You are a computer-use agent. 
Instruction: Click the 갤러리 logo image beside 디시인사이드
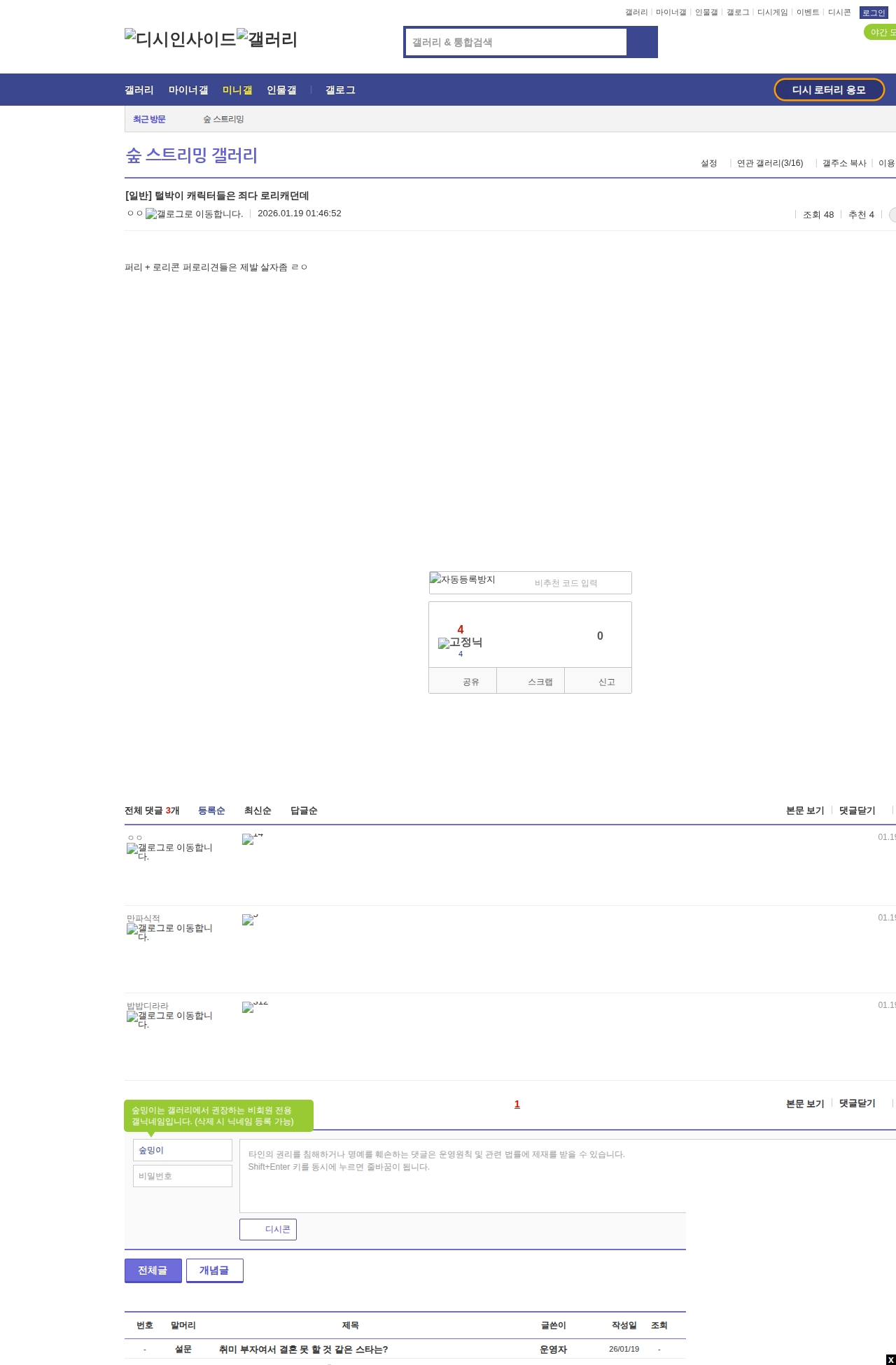(x=267, y=39)
